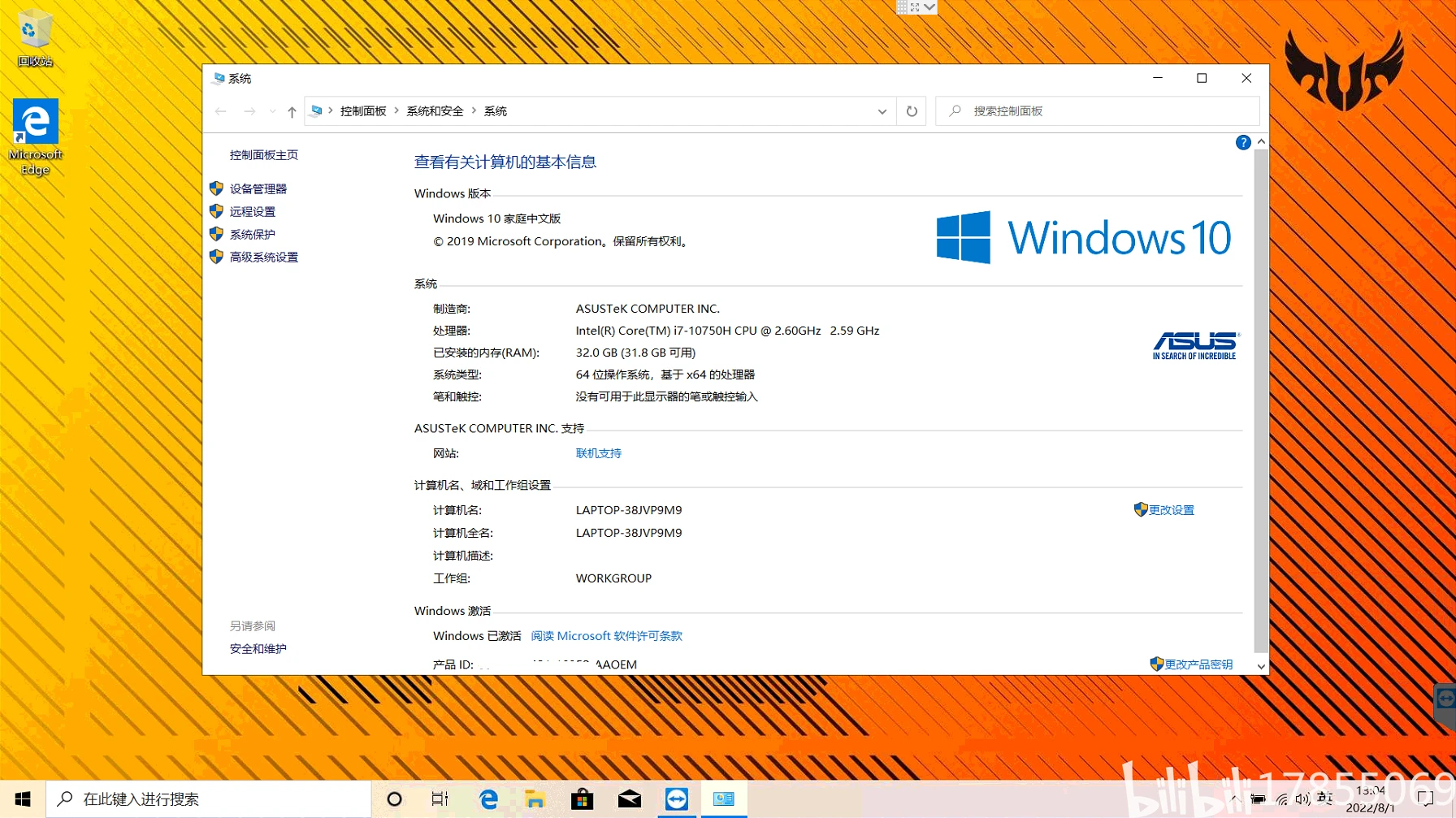
Task: Open 控制面板主页 link
Action: click(x=264, y=155)
